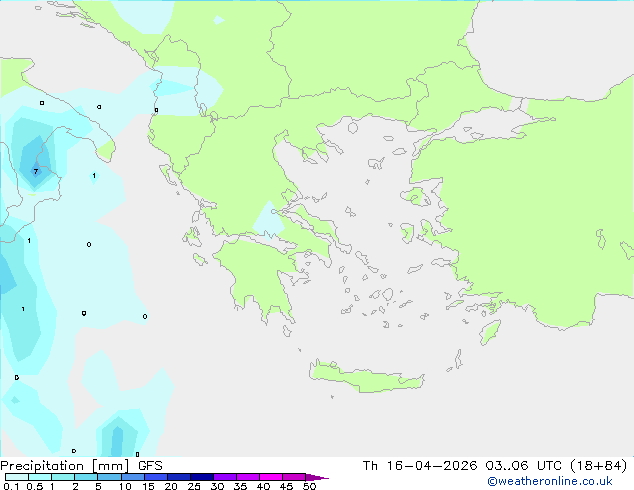Click the legend scale label "0.1"

coord(11,486)
